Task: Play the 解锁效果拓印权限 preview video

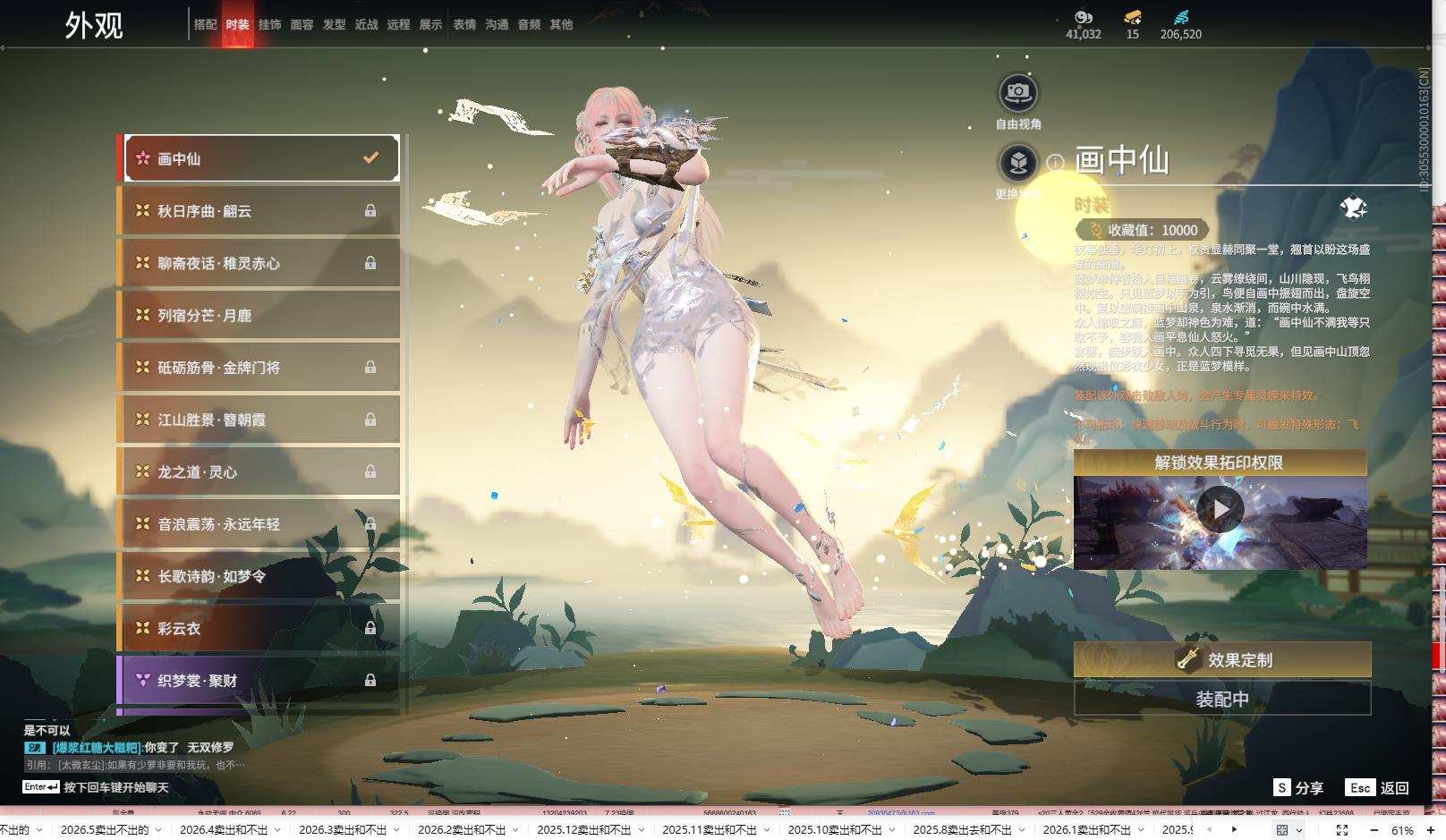Action: (1221, 509)
